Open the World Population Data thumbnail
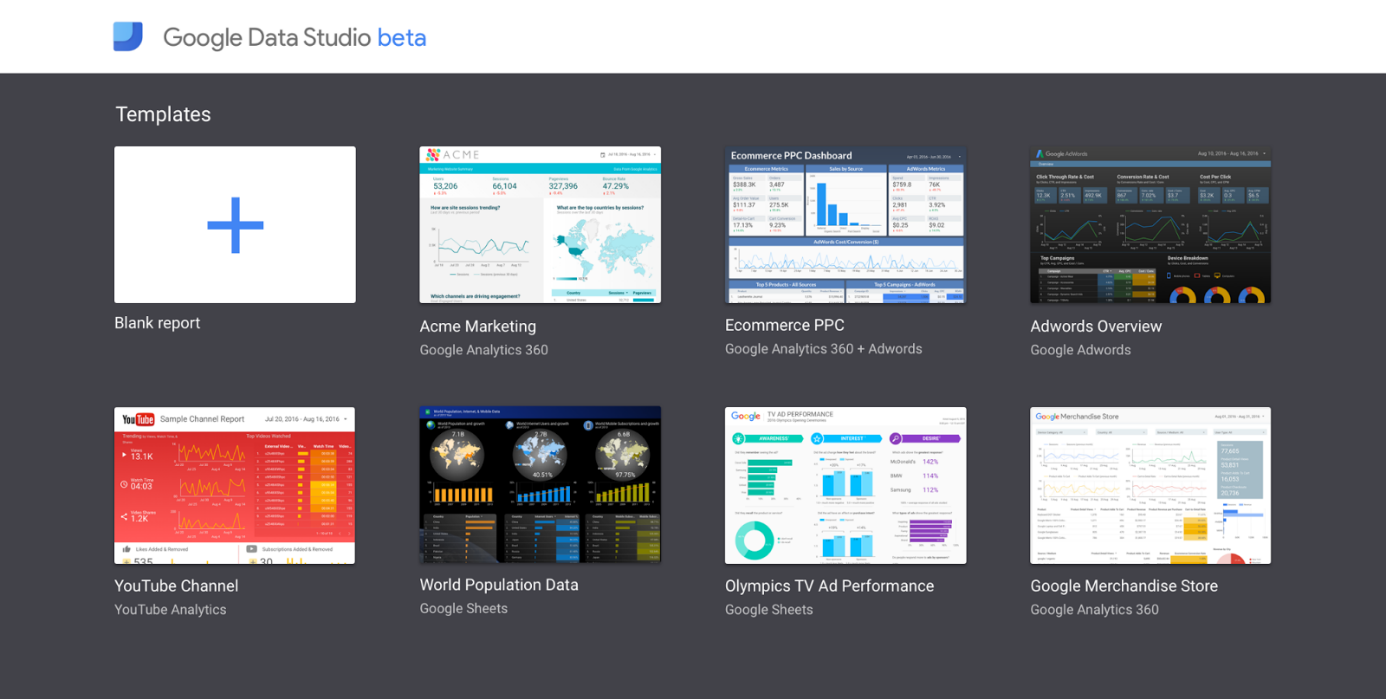This screenshot has height=699, width=1386. click(540, 485)
